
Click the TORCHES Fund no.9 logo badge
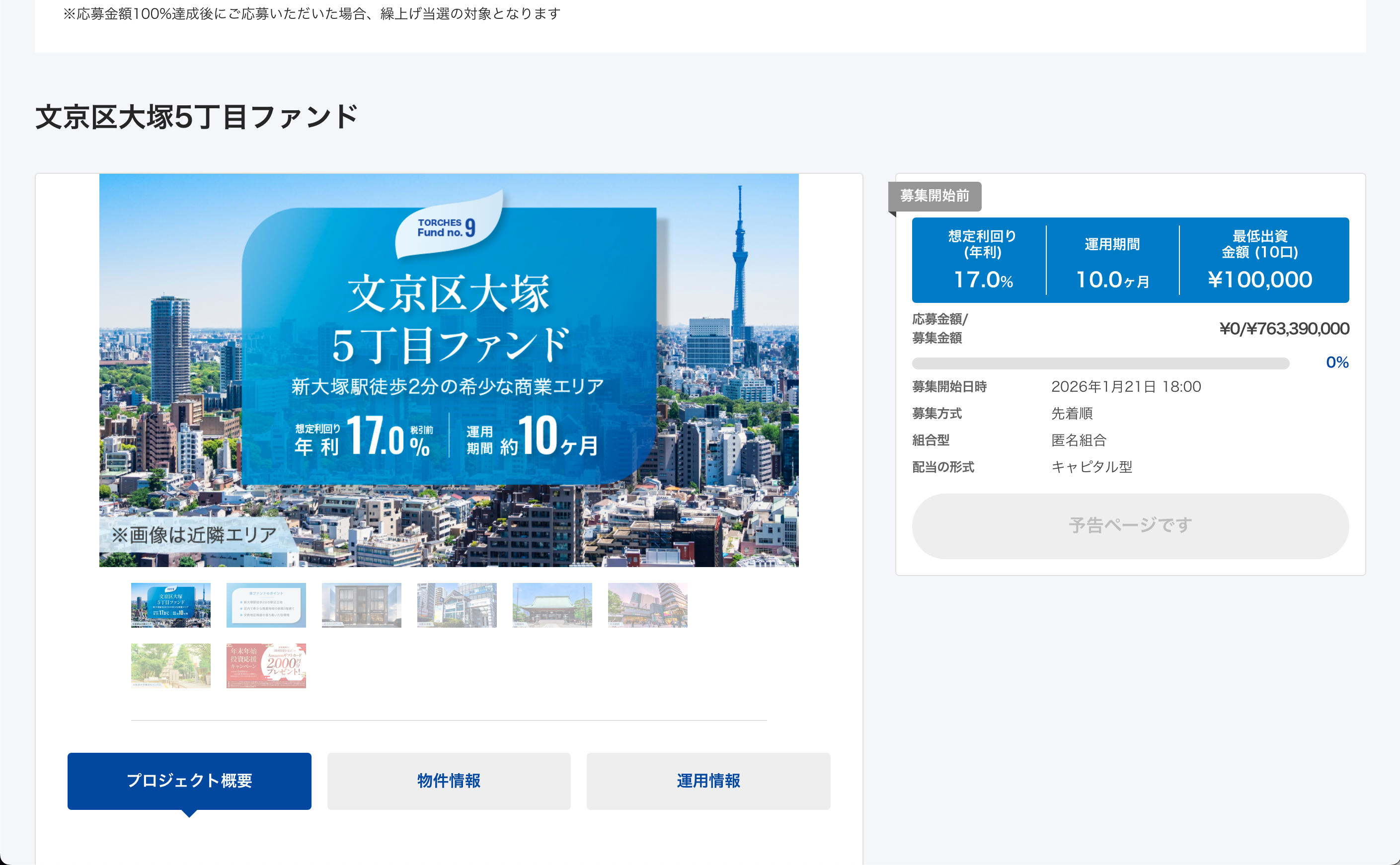447,228
